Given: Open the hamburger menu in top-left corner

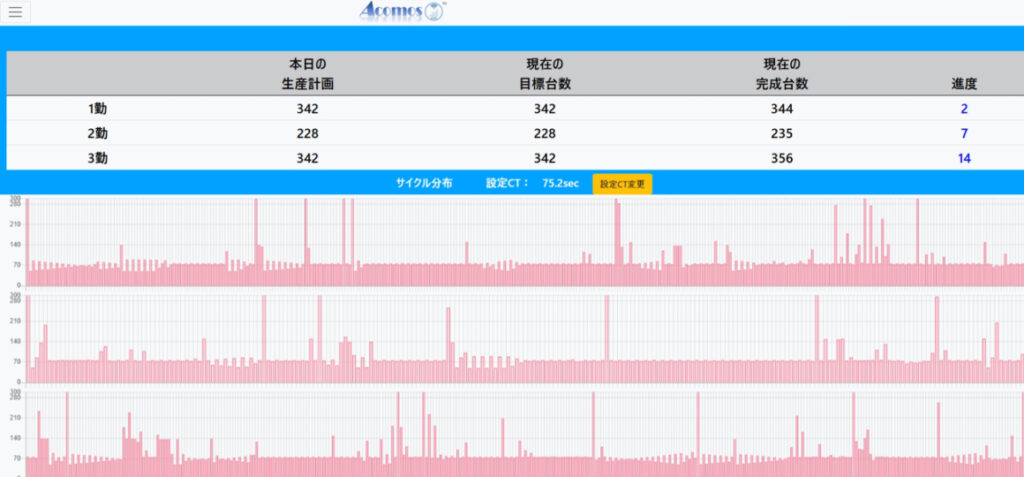Looking at the screenshot, I should pos(15,12).
